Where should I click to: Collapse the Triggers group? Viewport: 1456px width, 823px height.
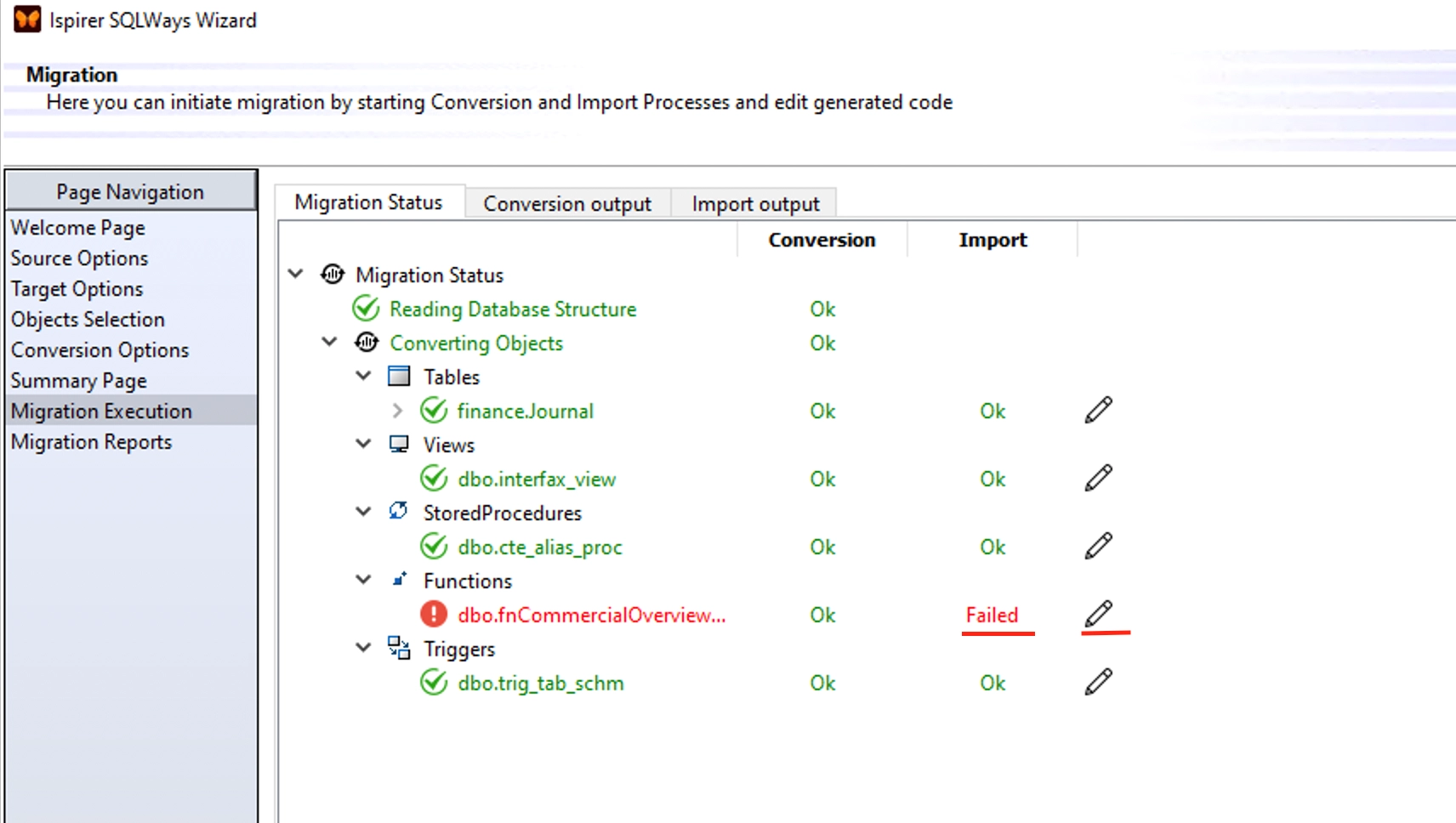click(x=363, y=648)
